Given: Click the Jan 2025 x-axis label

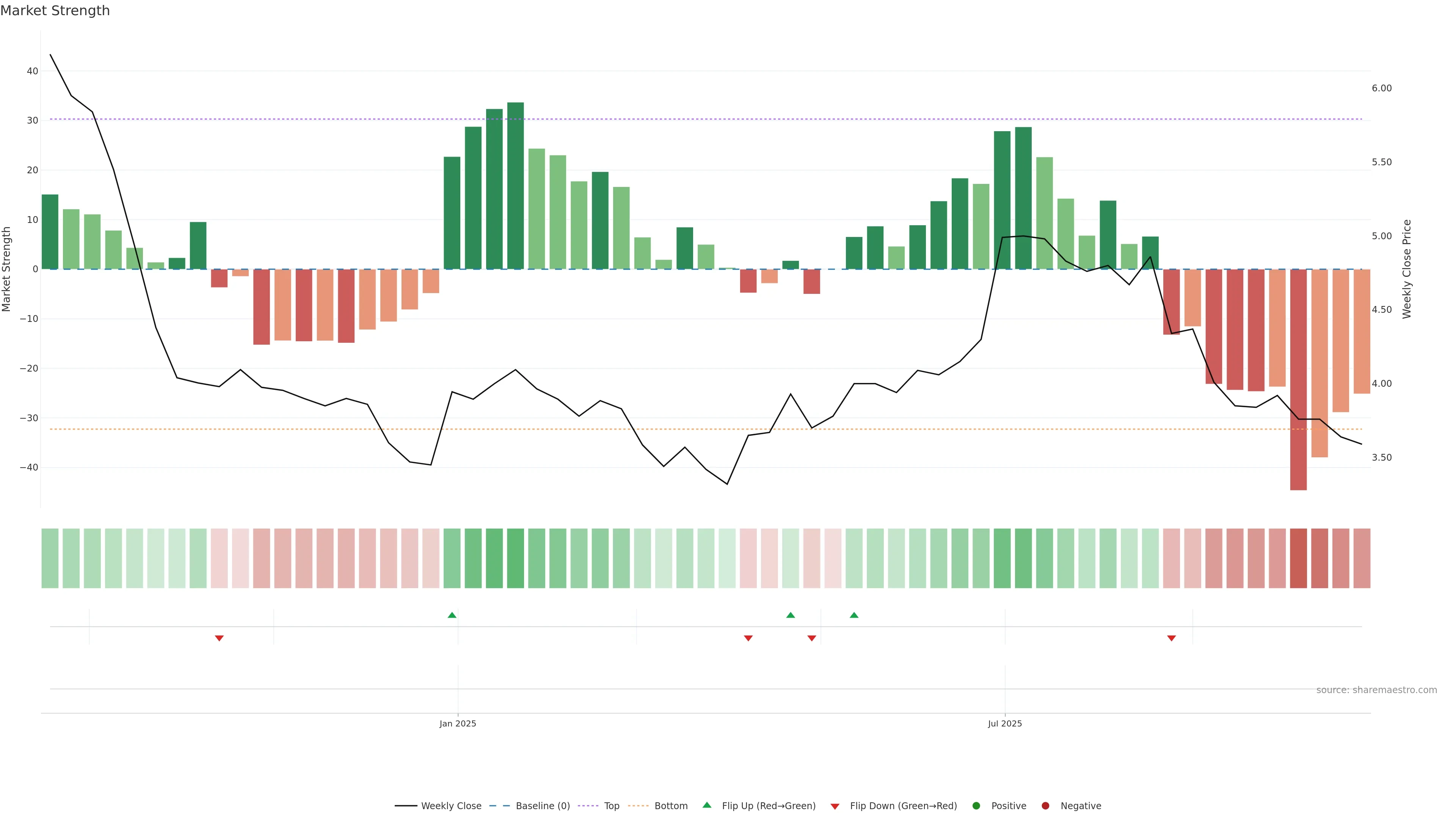Looking at the screenshot, I should click(458, 723).
